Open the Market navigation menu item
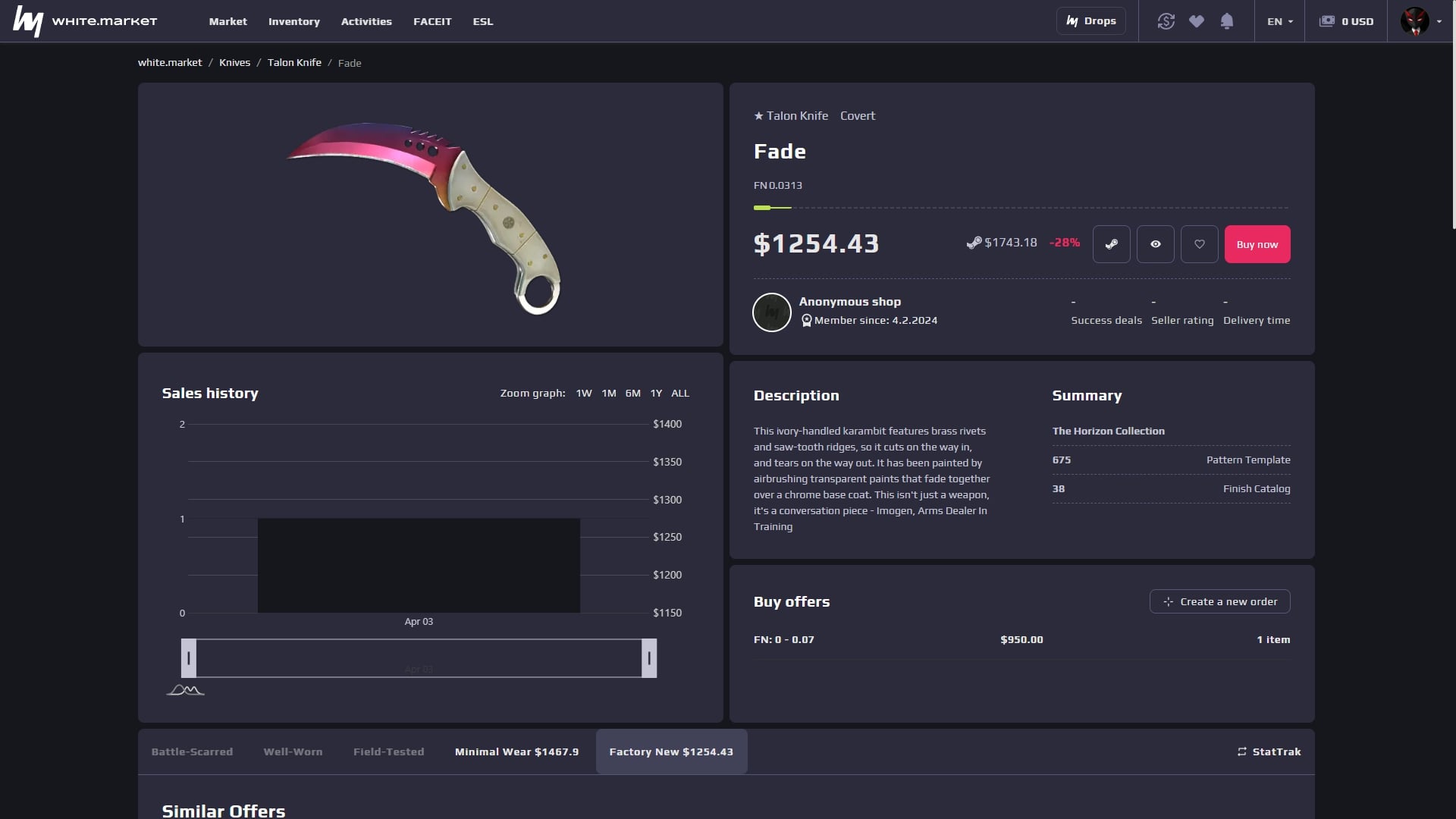 228,21
